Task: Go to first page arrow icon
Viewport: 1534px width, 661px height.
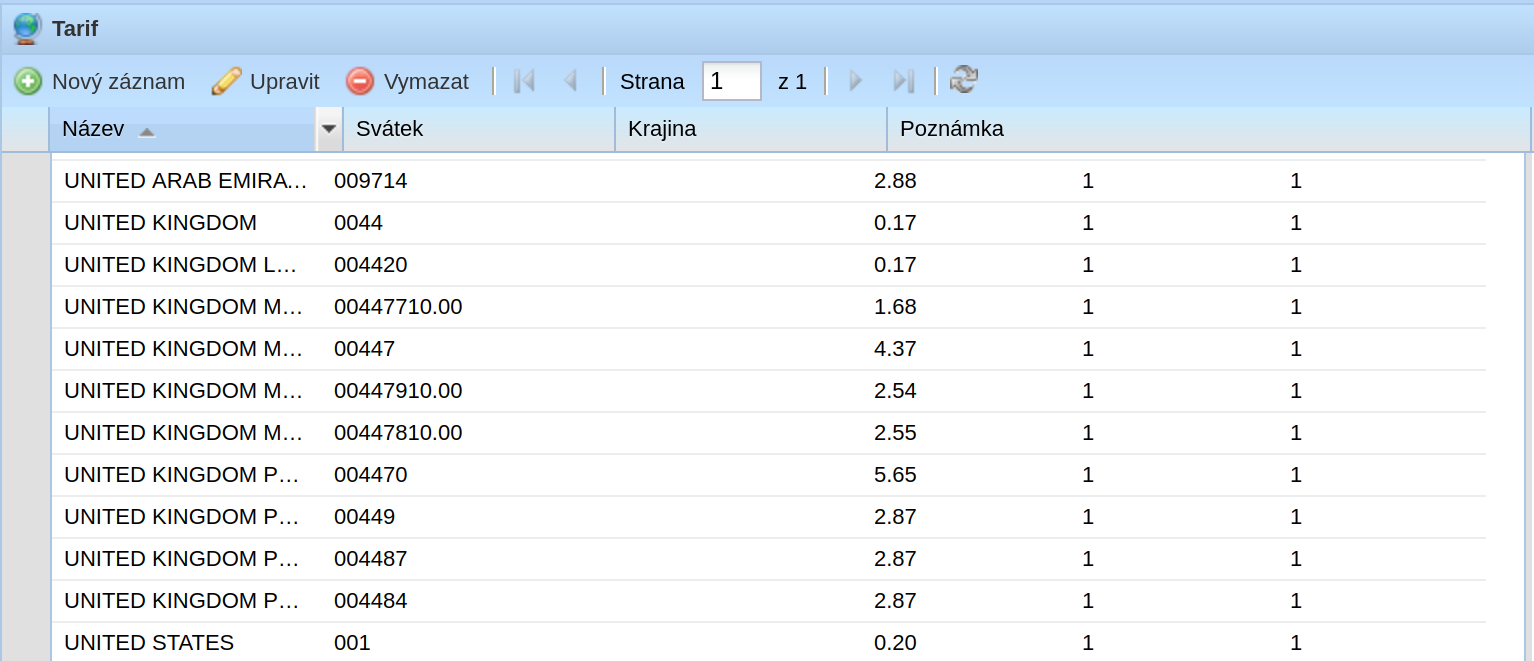Action: 524,81
